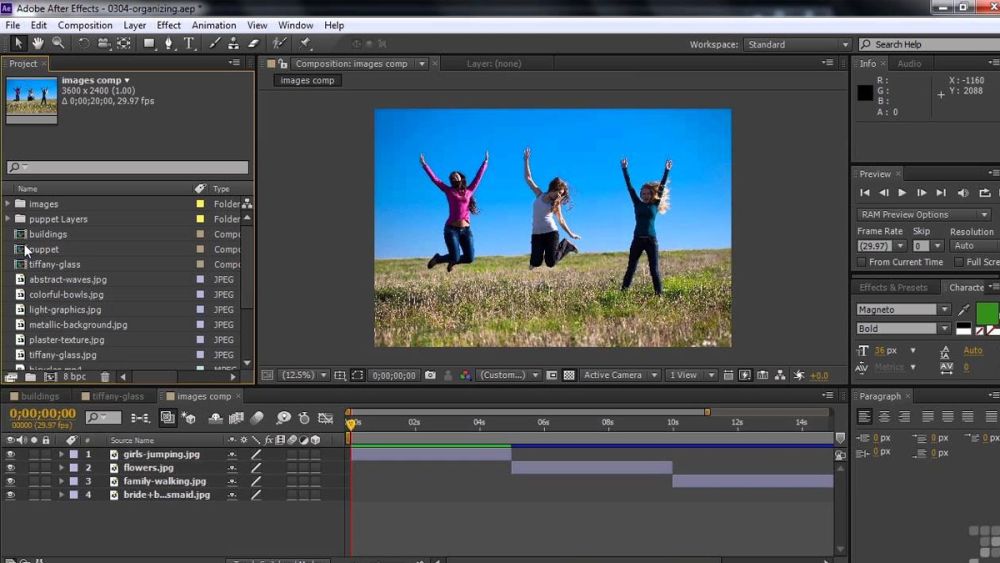This screenshot has height=563, width=1000.
Task: Expand the girls-jumping.jpg layer properties
Action: 61,454
